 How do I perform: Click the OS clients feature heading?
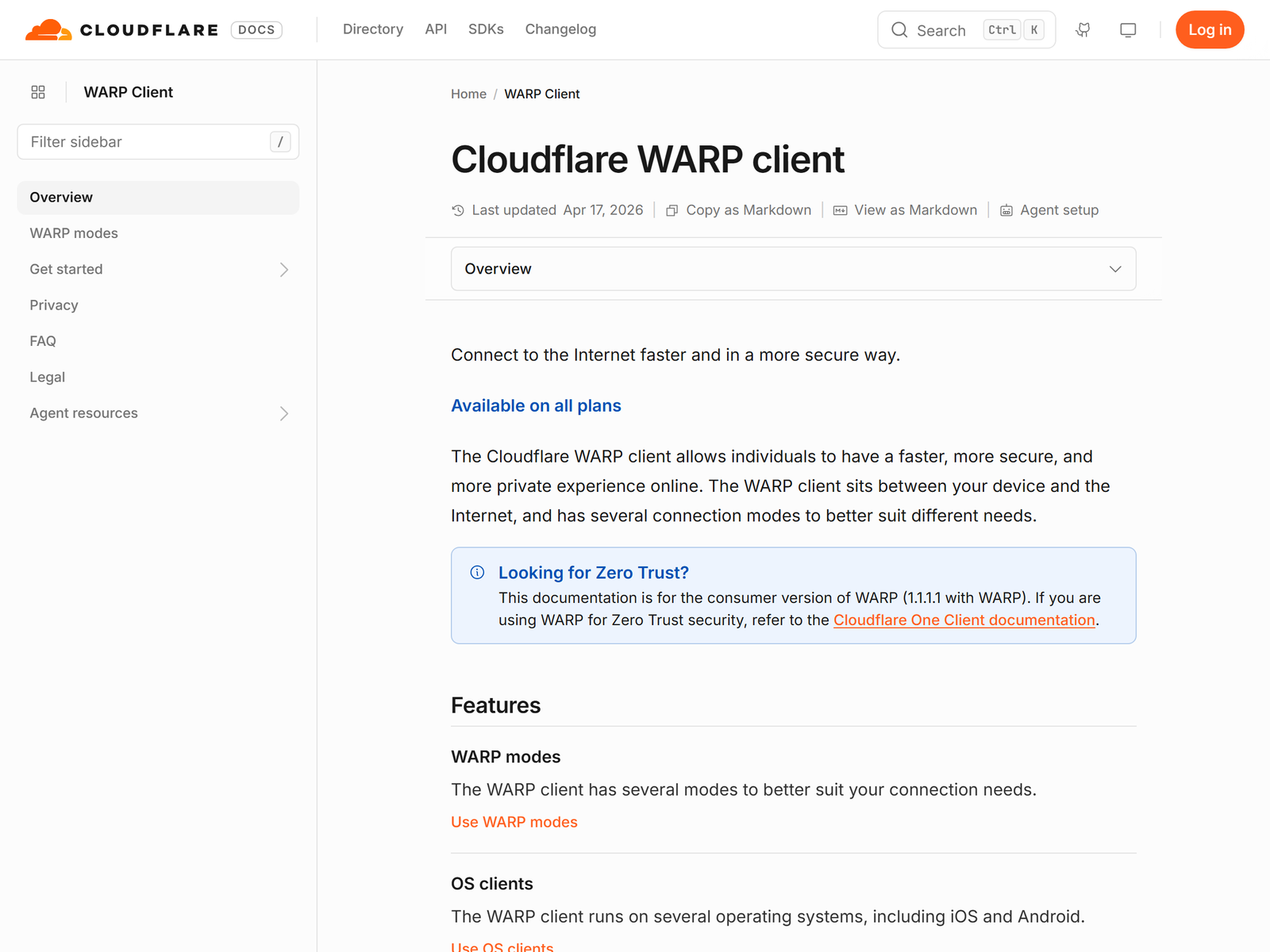click(492, 884)
